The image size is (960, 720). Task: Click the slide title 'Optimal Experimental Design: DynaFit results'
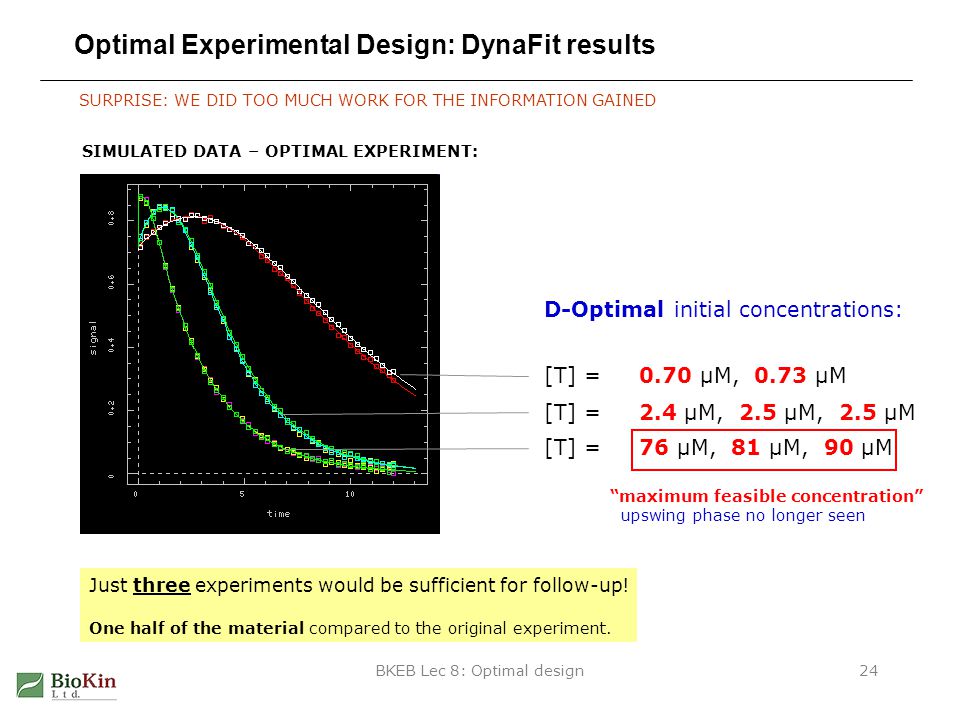click(x=364, y=45)
